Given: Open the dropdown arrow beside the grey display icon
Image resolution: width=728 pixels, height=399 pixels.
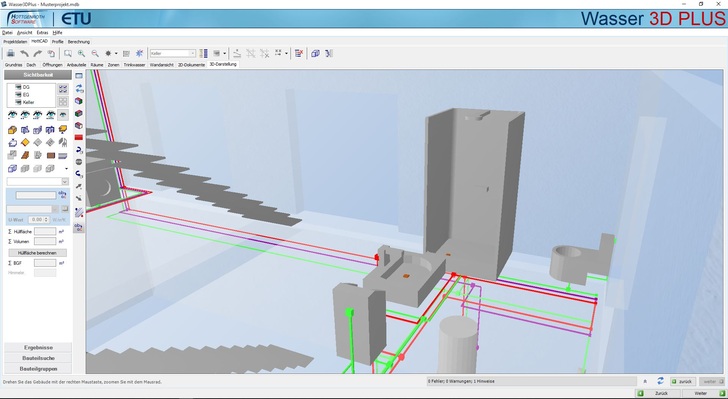Looking at the screenshot, I should pos(225,53).
